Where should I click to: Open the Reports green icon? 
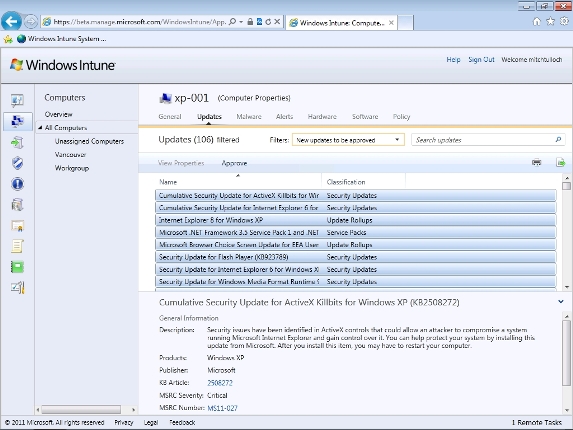coord(17,267)
